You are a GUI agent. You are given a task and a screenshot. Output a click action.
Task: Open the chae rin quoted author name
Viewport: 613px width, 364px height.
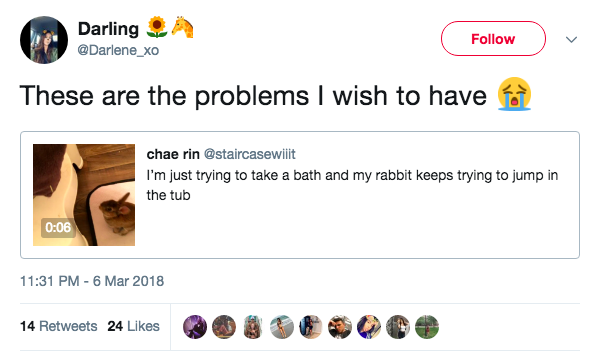173,154
